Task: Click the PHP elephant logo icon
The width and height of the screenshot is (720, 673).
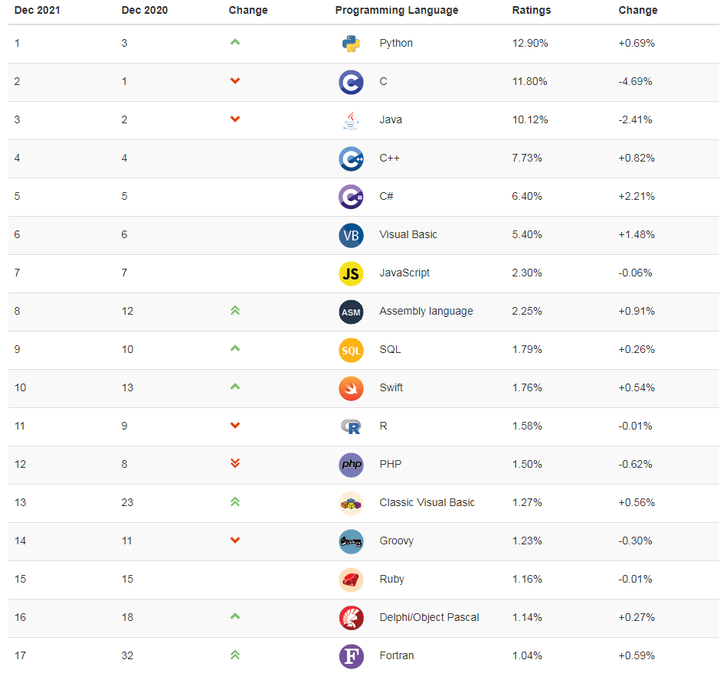Action: [350, 464]
